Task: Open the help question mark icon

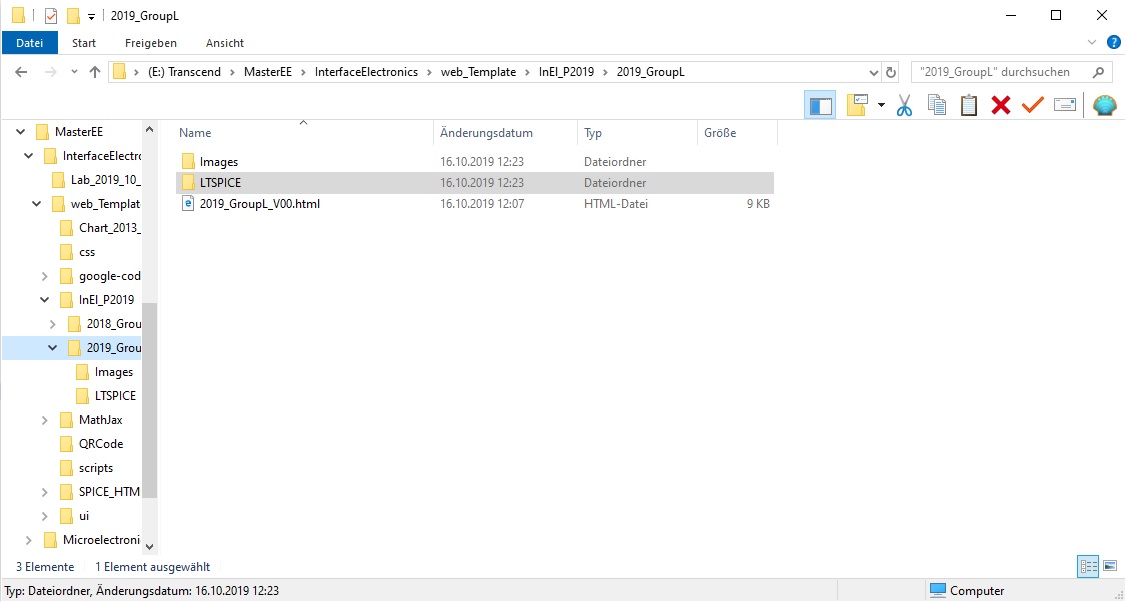Action: (1114, 43)
